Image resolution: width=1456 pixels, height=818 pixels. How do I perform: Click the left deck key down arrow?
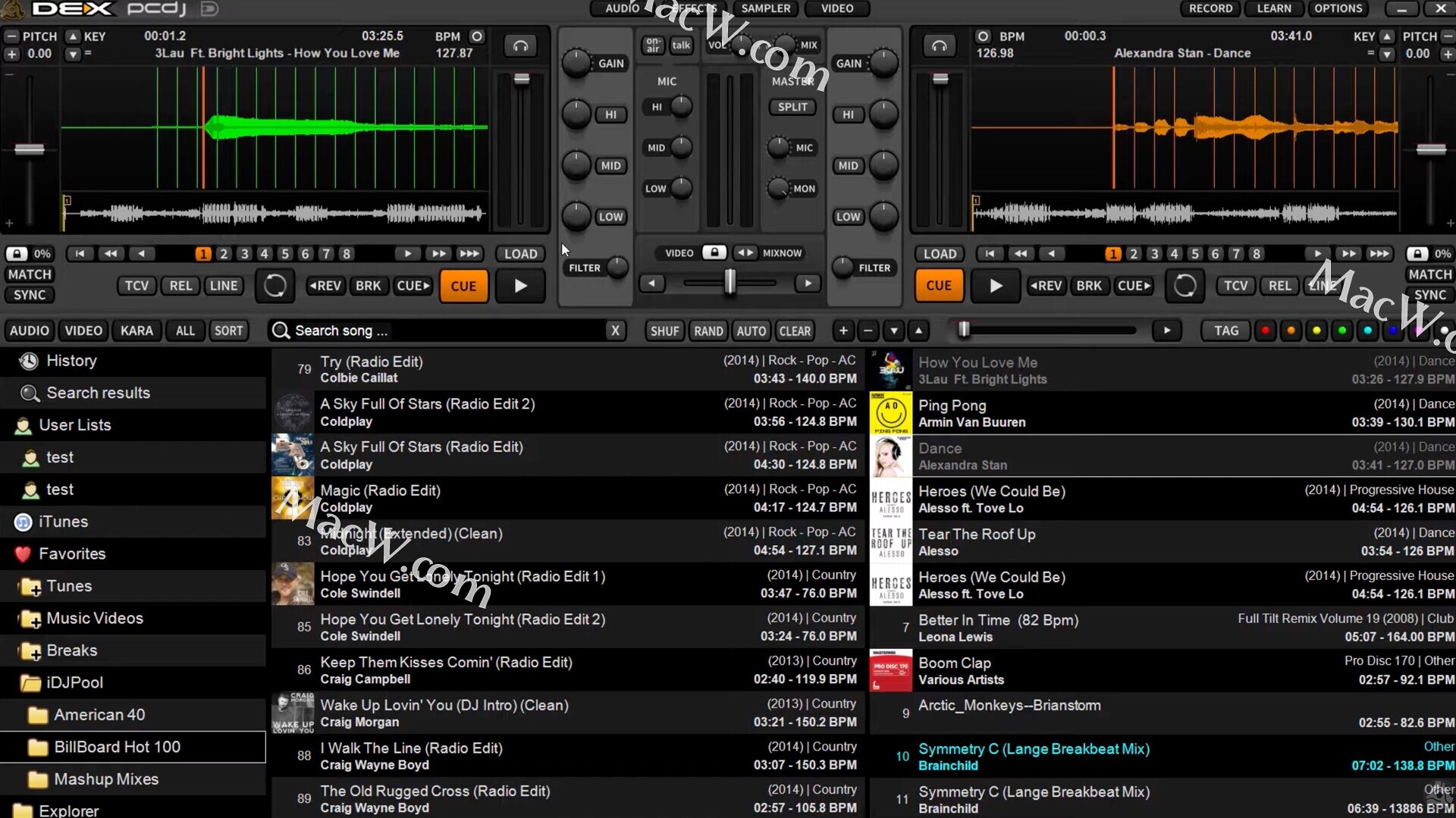point(73,54)
